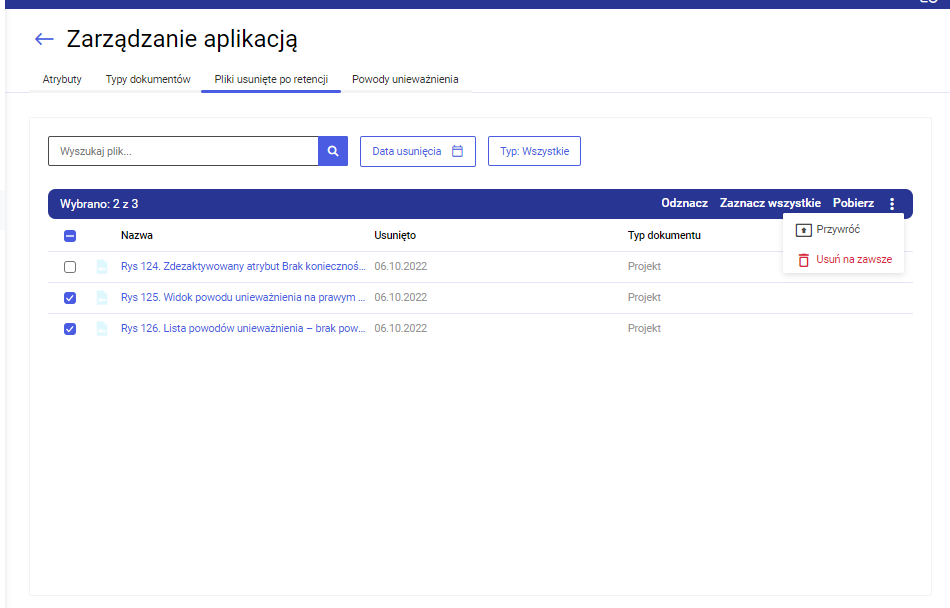The width and height of the screenshot is (950, 608).
Task: Click the Odznacz button
Action: coord(685,203)
